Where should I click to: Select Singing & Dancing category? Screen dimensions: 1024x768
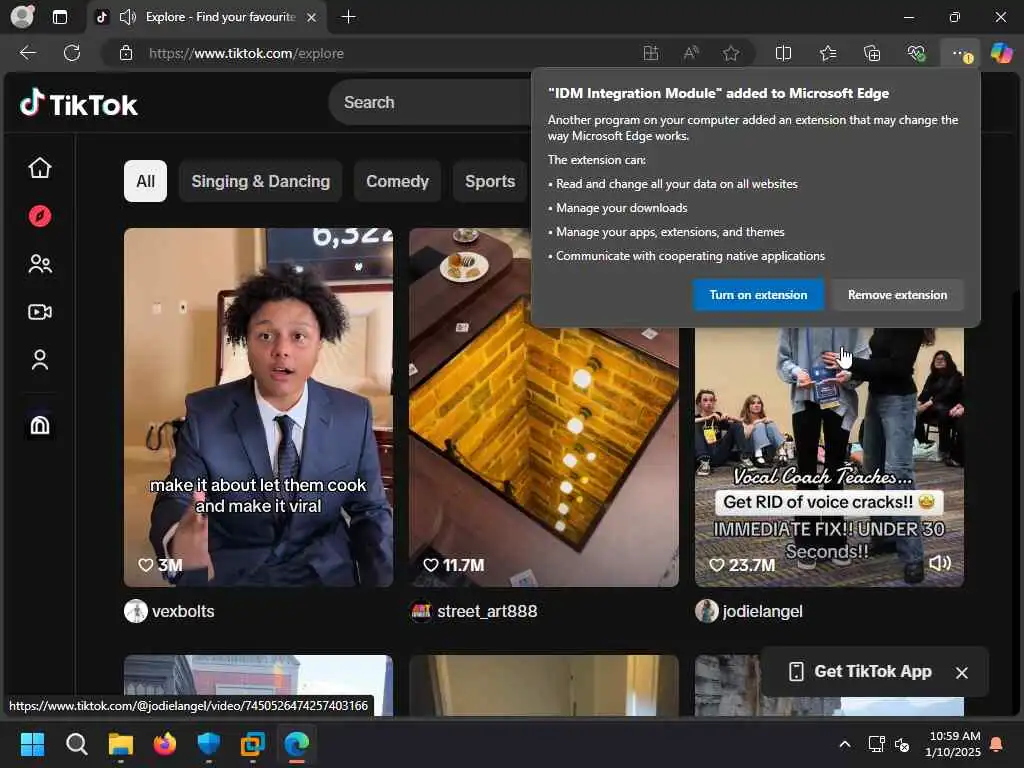point(261,181)
